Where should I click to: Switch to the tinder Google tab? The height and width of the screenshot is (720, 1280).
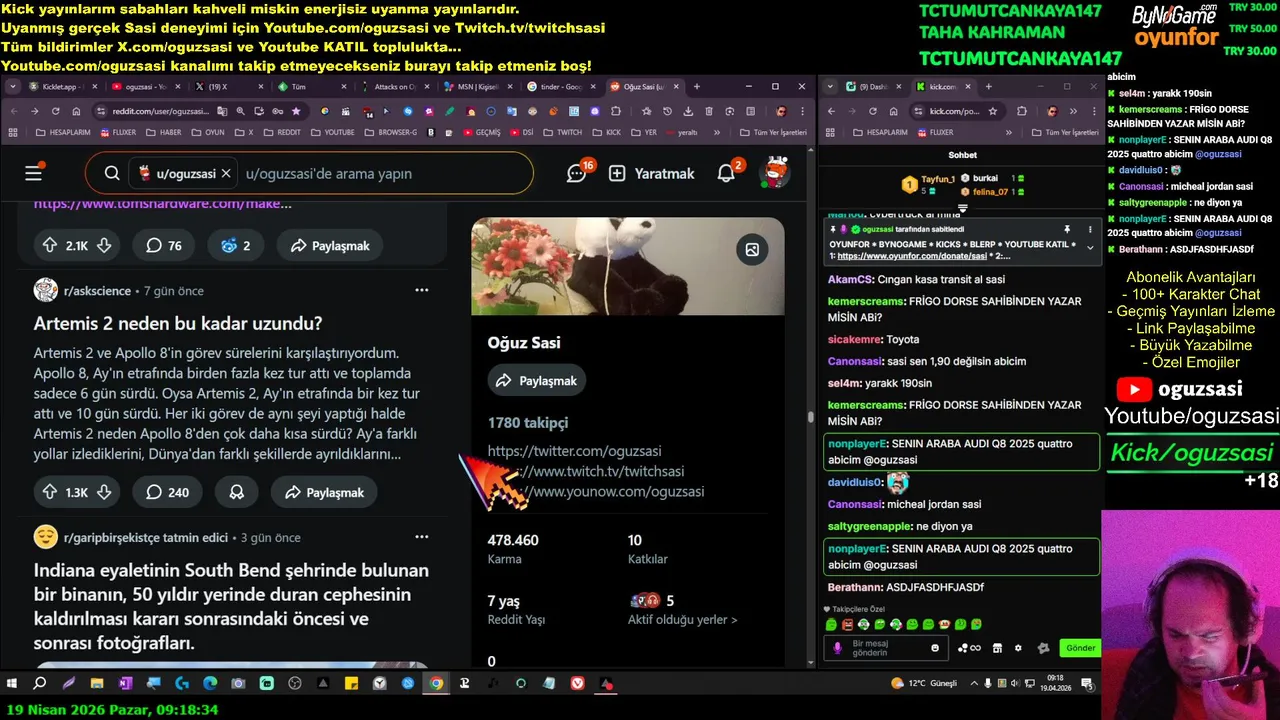click(560, 87)
